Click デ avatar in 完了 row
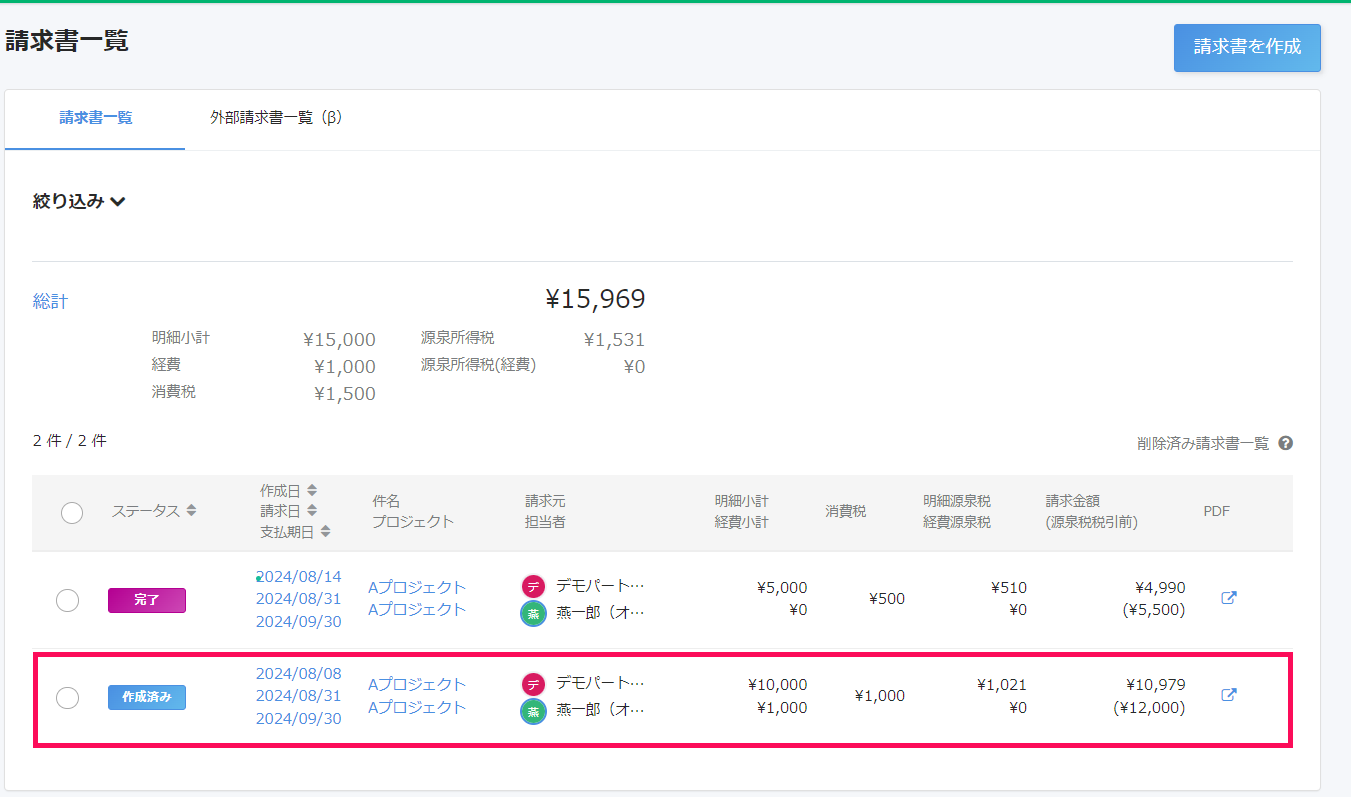Screen dimensions: 1351x797 [x=534, y=587]
